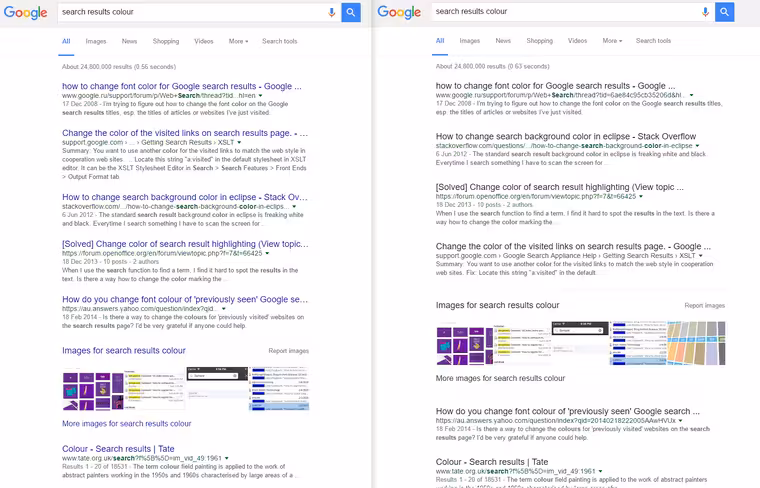
Task: Switch to the right Videos tab
Action: tap(577, 41)
